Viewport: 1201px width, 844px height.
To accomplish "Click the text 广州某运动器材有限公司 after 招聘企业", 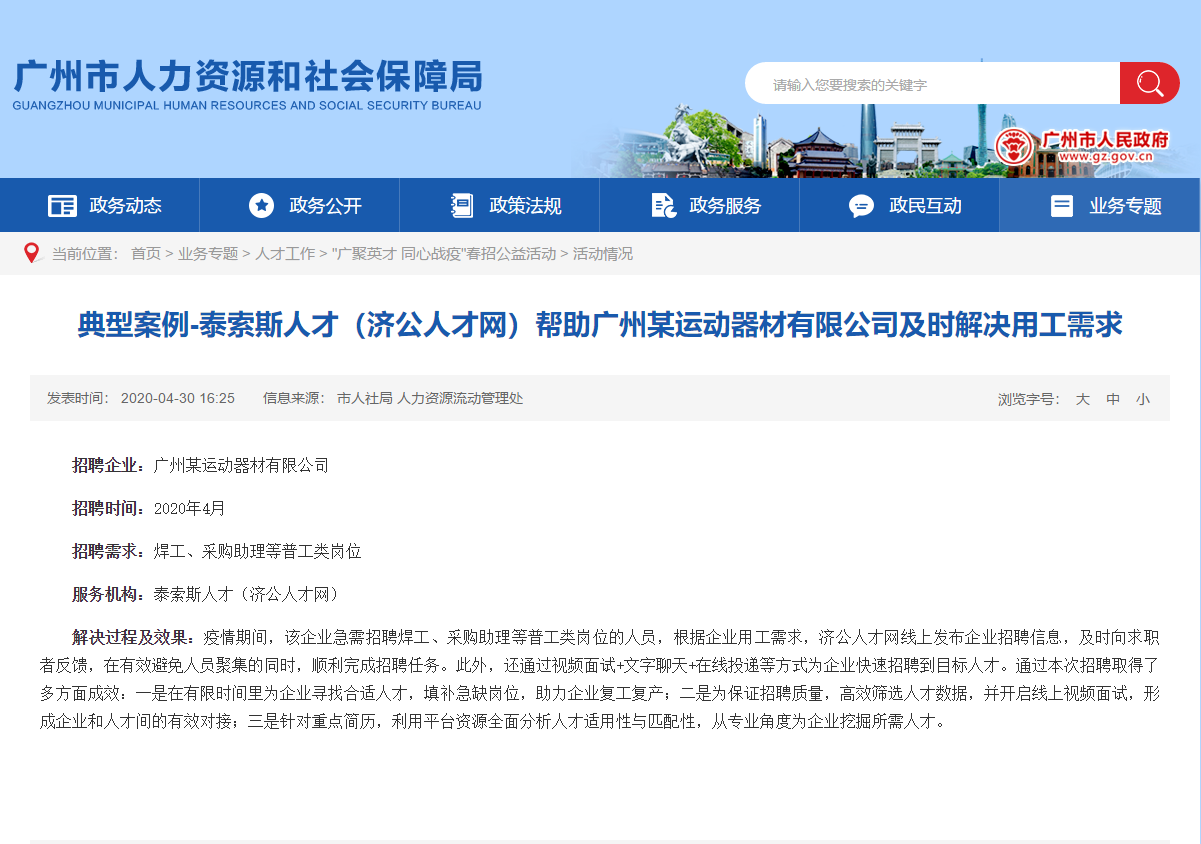I will coord(241,465).
